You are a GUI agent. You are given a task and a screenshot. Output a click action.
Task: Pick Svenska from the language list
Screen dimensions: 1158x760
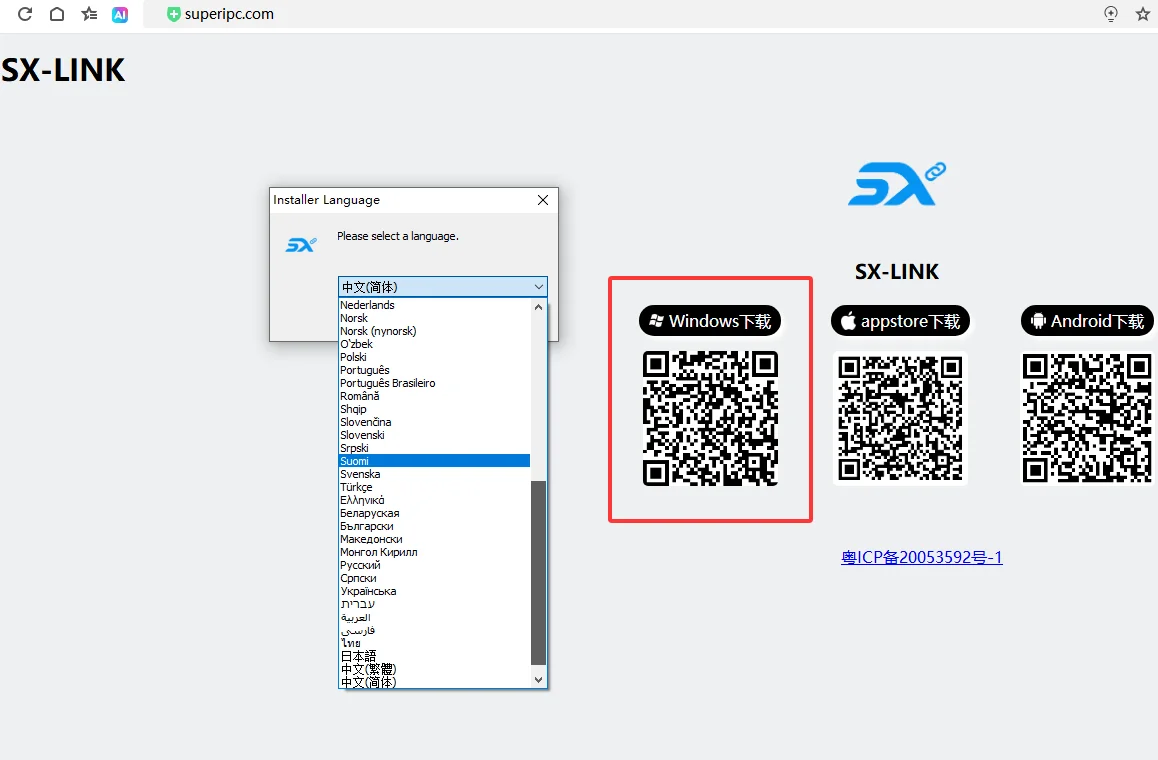(434, 474)
